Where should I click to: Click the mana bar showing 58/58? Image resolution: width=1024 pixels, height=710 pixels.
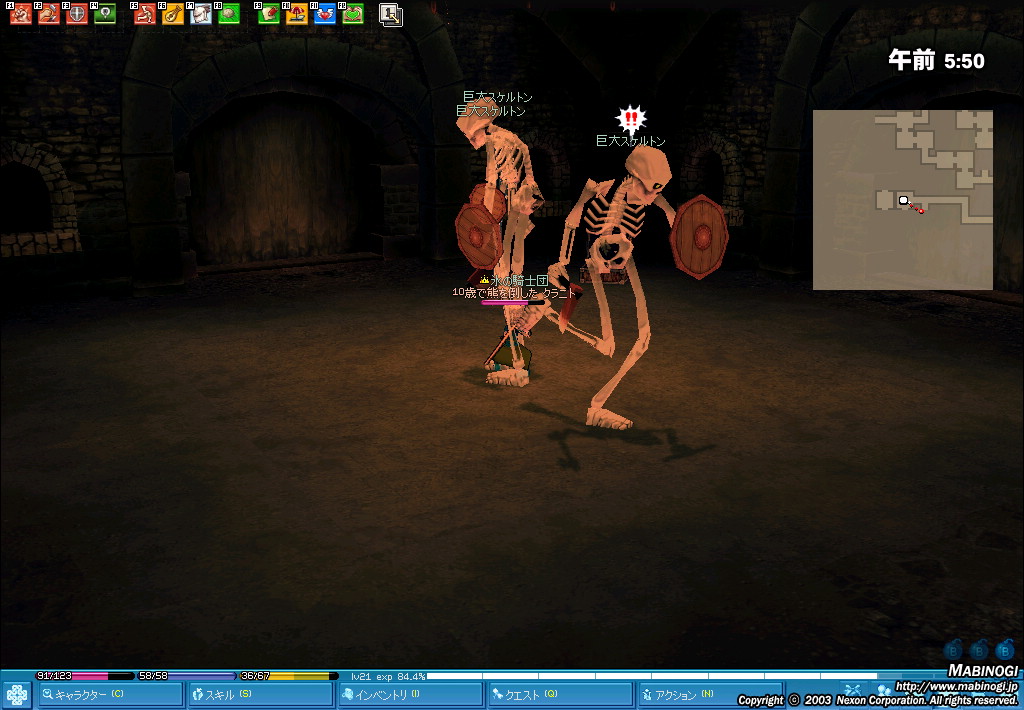187,676
